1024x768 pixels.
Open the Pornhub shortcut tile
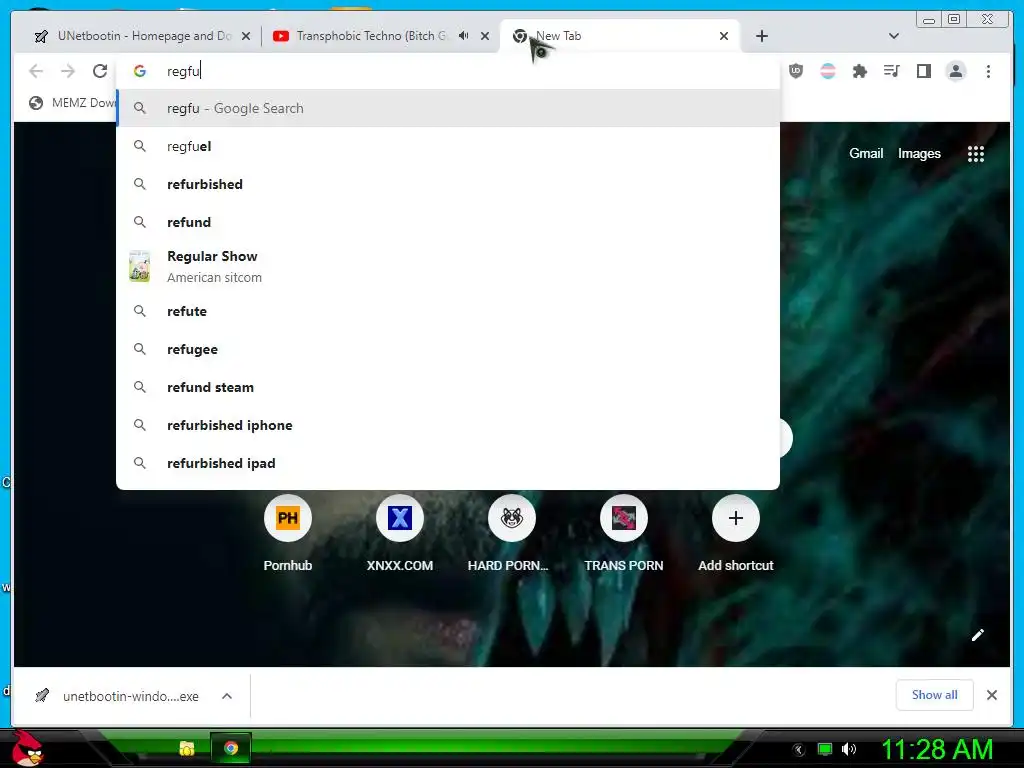(287, 534)
